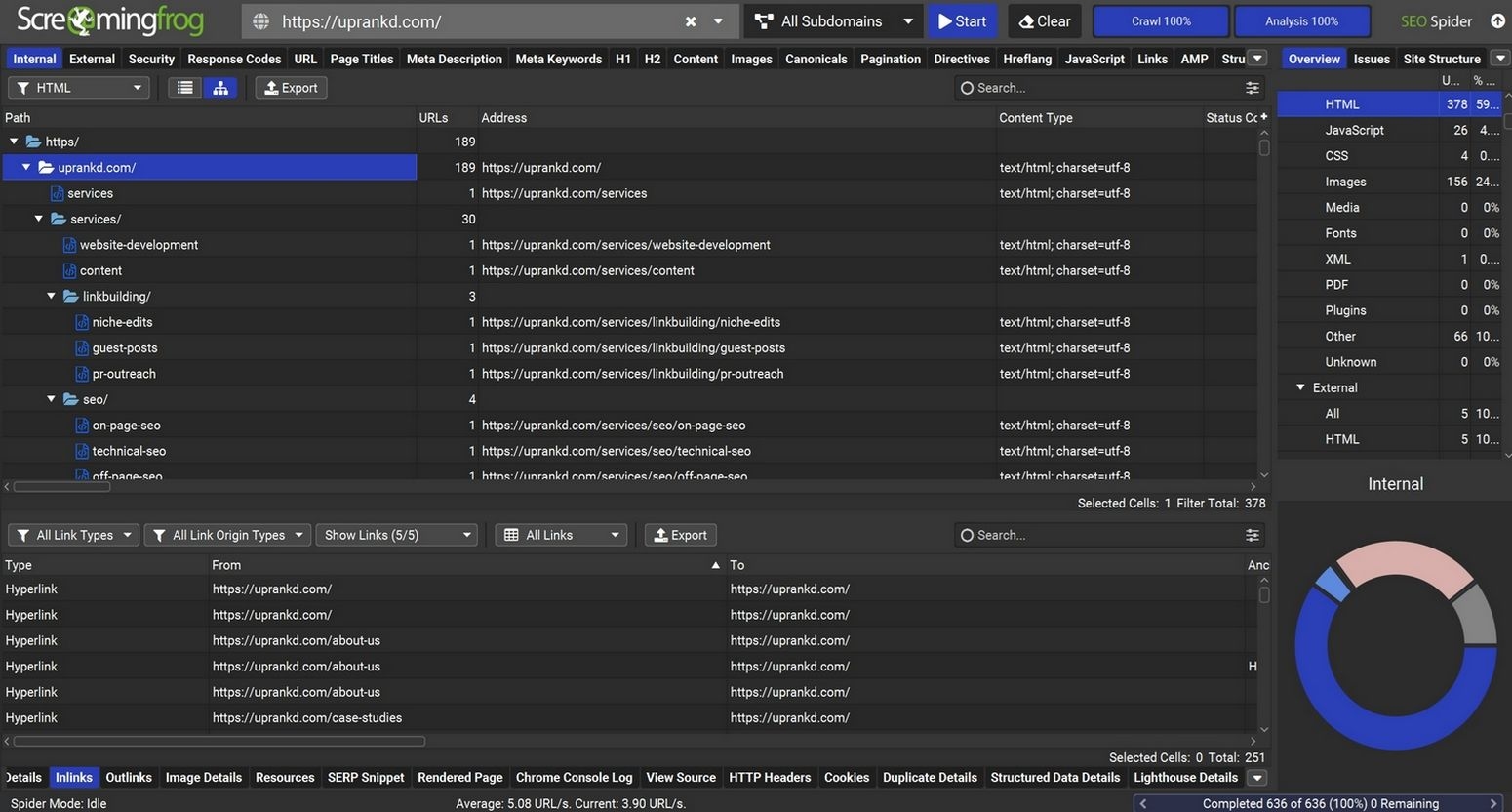Click the Crawl 100% progress bar
The image size is (1512, 812).
(1161, 21)
